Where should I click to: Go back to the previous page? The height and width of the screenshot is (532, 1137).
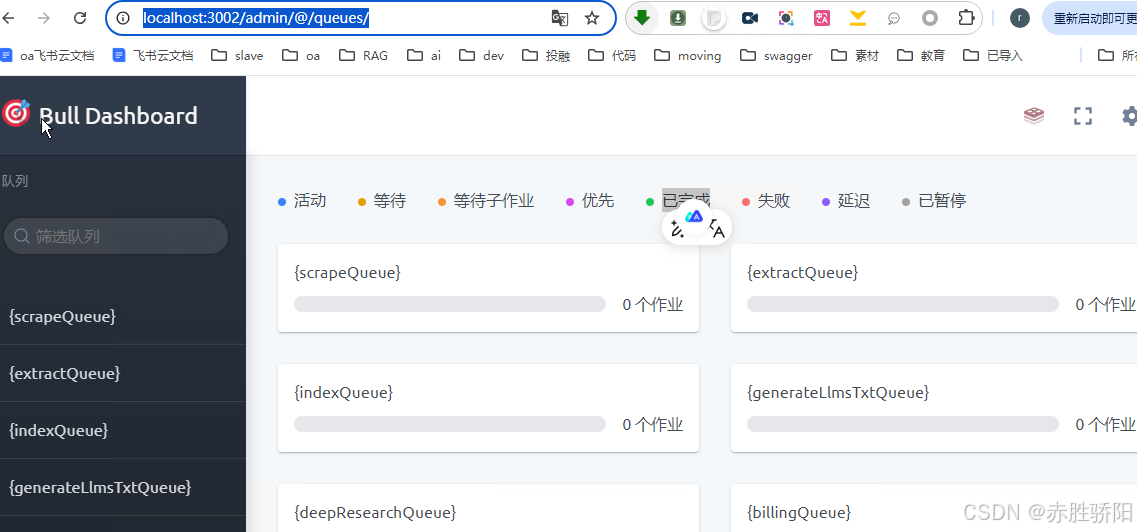[x=9, y=18]
